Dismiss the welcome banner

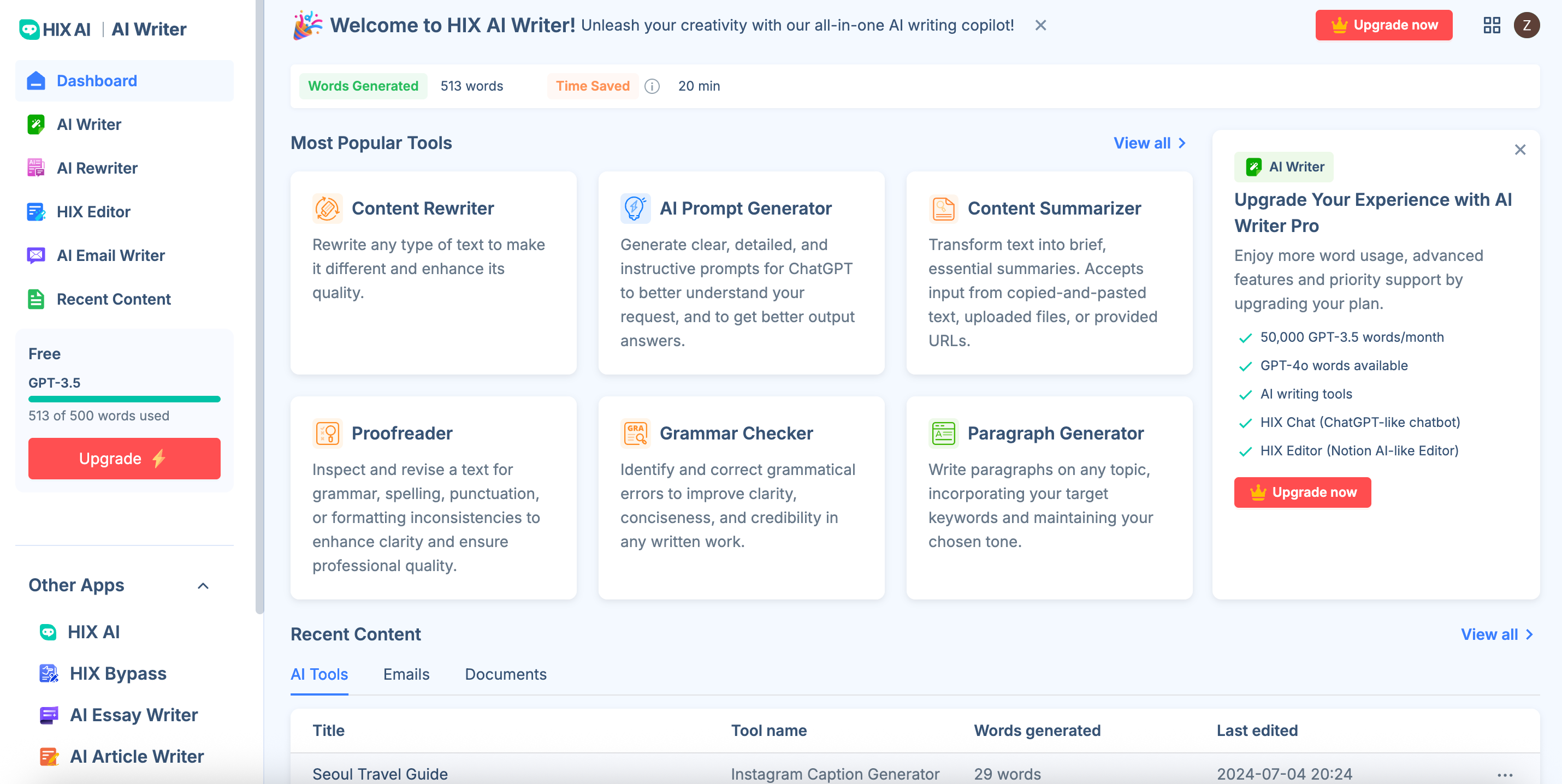pos(1040,25)
